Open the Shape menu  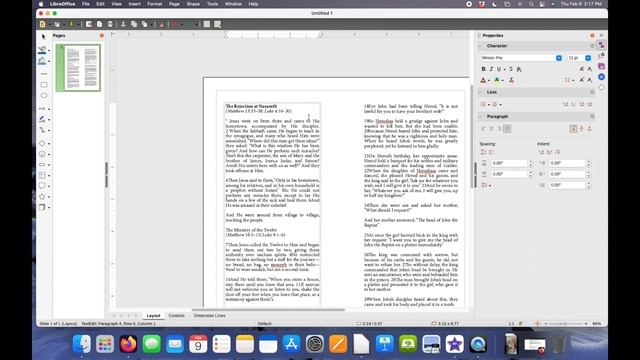[193, 4]
